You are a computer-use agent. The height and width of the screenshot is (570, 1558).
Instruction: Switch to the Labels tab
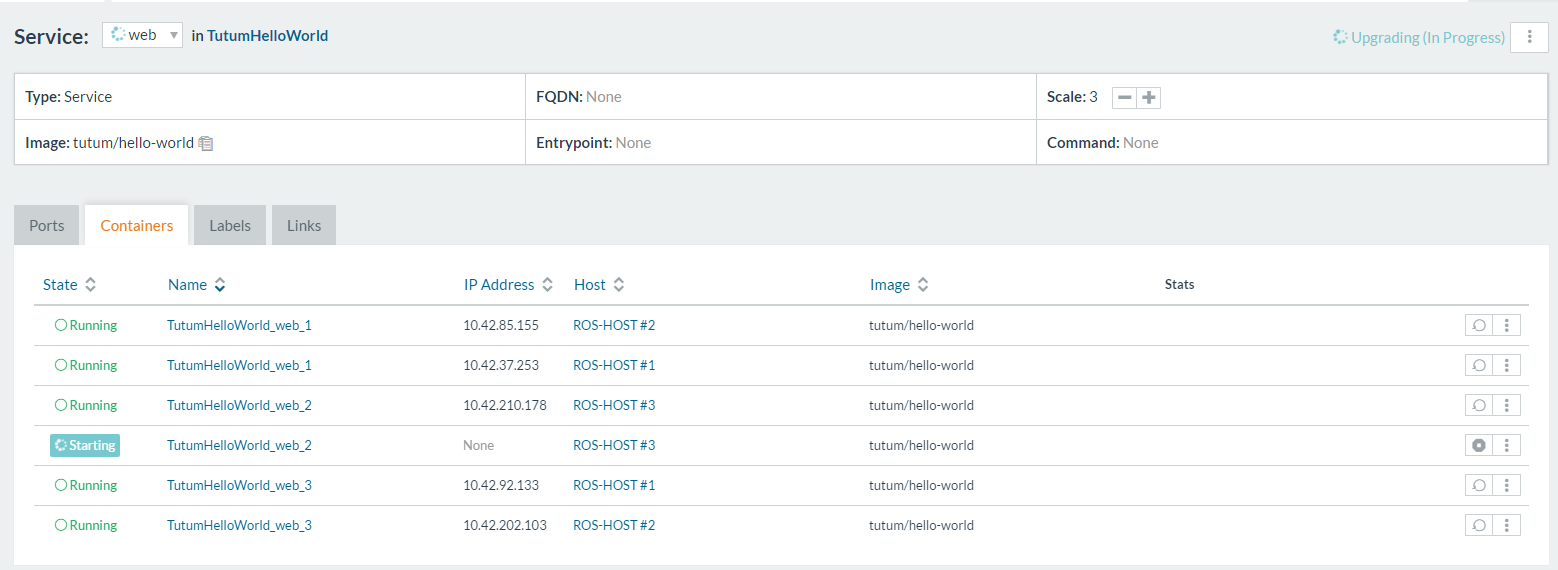pos(230,225)
